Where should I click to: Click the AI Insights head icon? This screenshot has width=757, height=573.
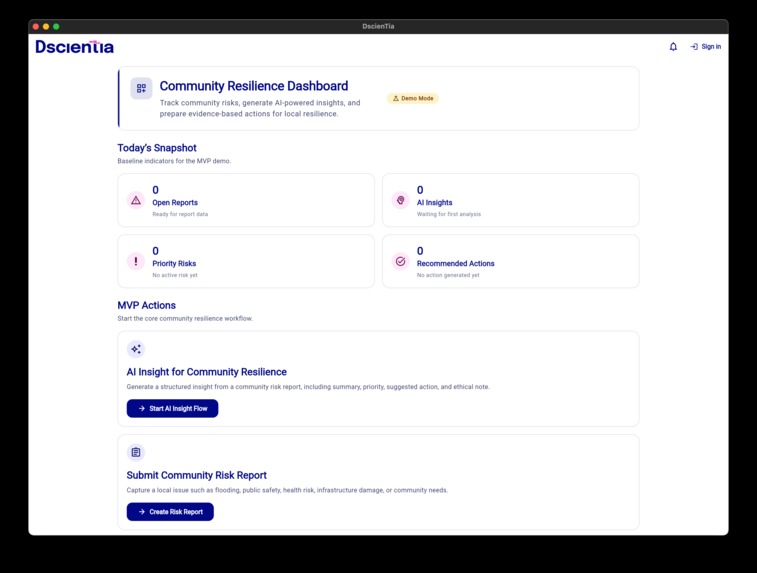pyautogui.click(x=400, y=200)
